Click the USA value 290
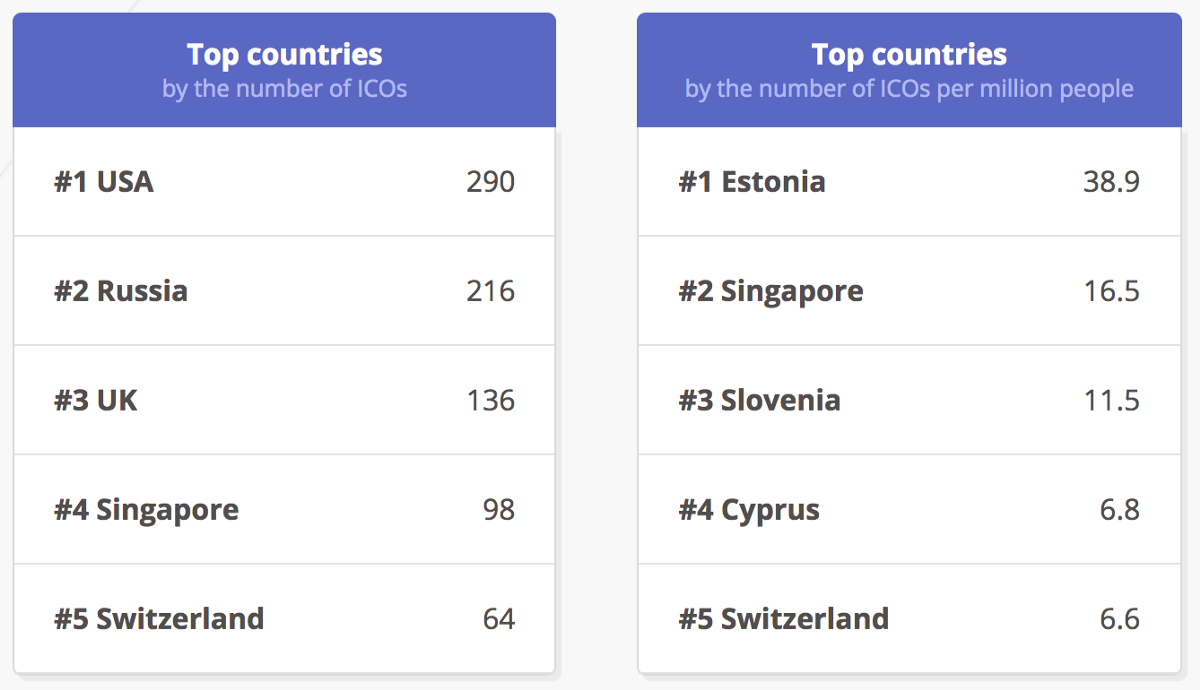The width and height of the screenshot is (1200, 690). pyautogui.click(x=490, y=182)
